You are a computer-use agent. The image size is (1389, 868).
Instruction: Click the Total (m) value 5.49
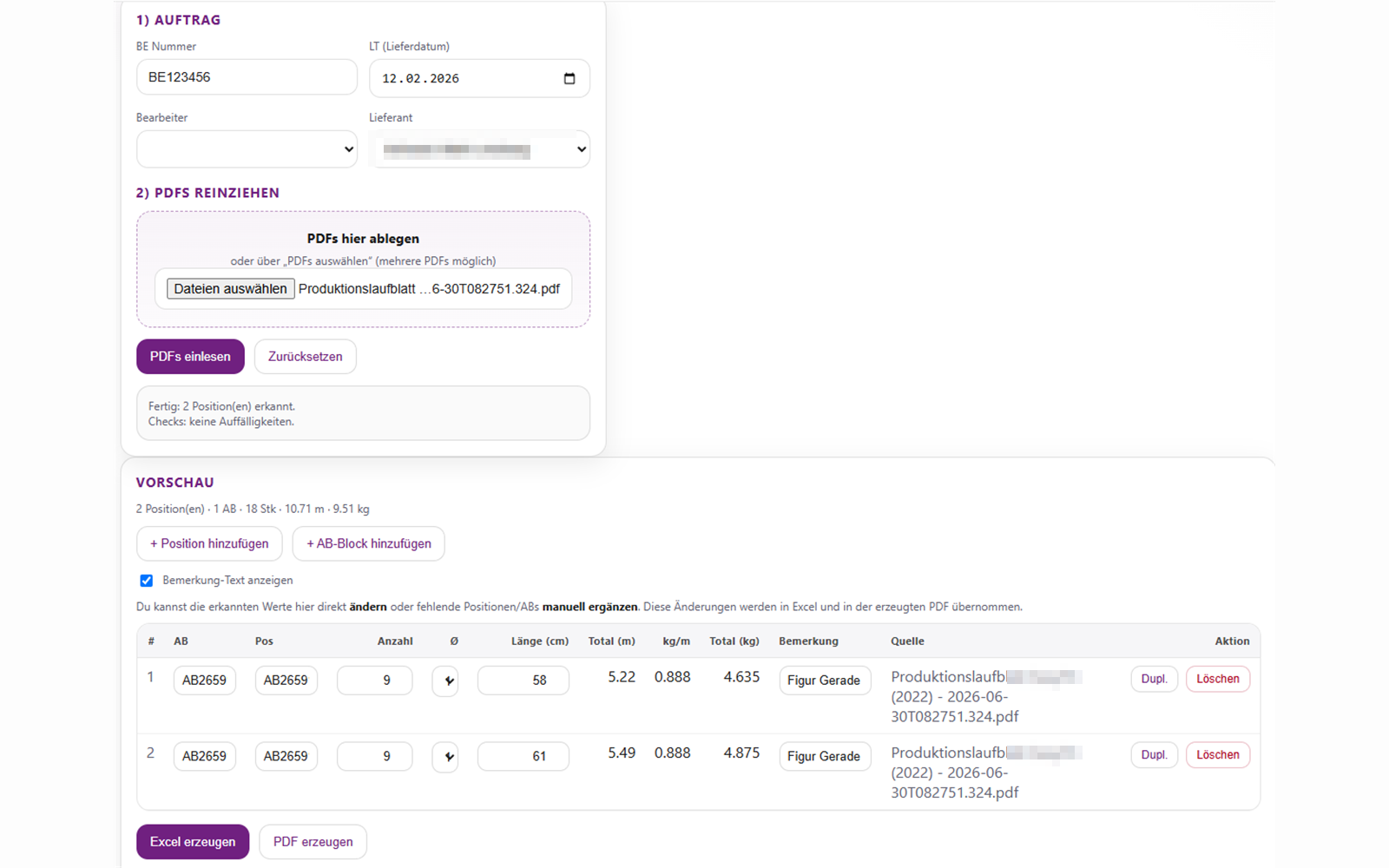coord(622,753)
